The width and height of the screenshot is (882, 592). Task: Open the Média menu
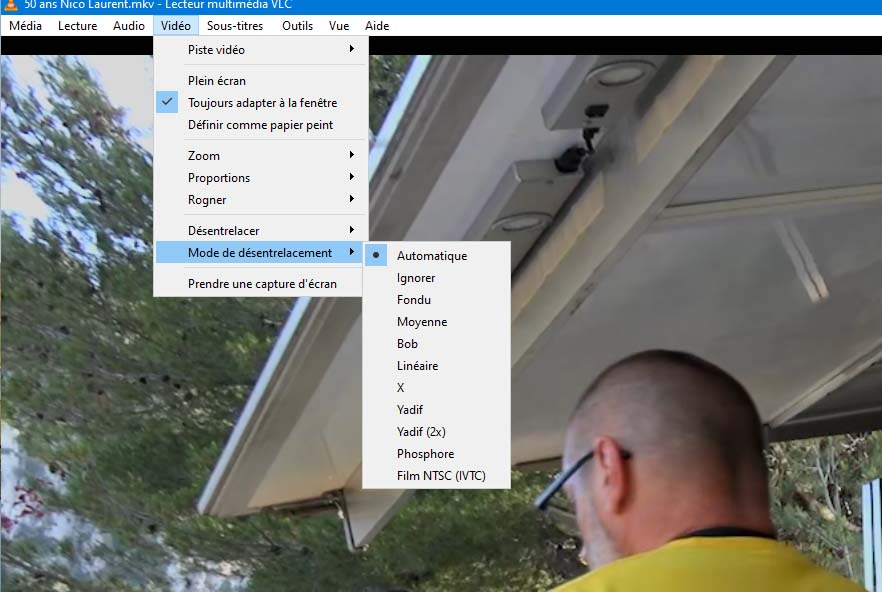25,26
